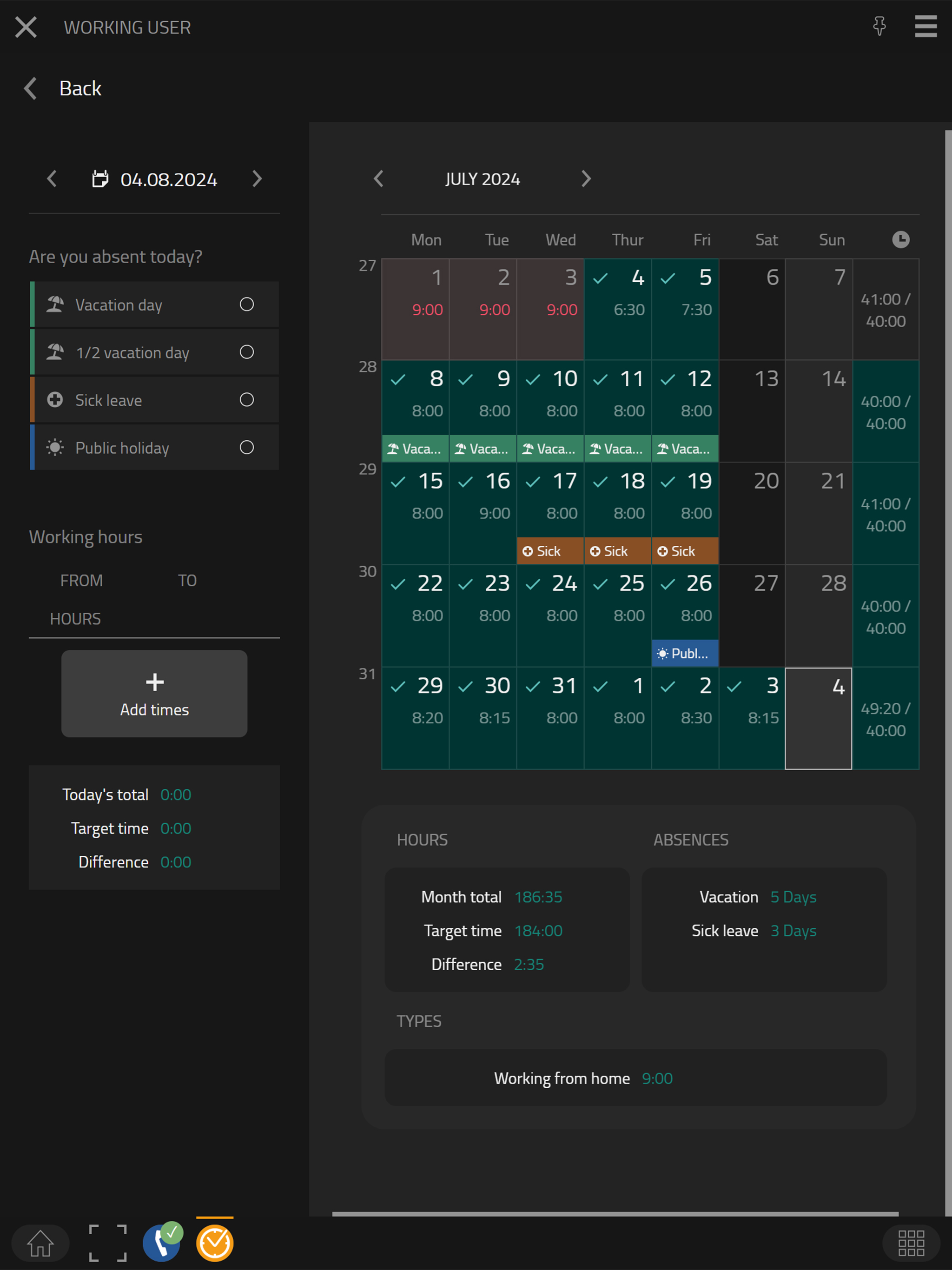Click week 31 total 49:20 / 40:00
952x1270 pixels.
point(886,719)
